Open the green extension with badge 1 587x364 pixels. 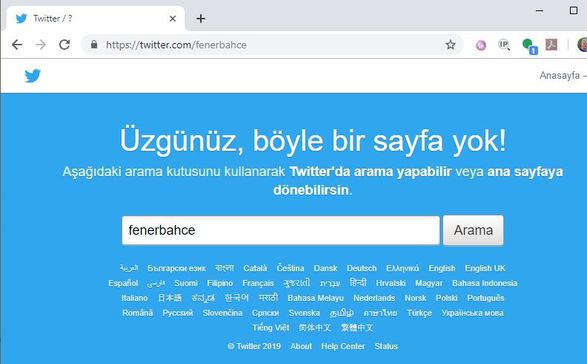530,46
